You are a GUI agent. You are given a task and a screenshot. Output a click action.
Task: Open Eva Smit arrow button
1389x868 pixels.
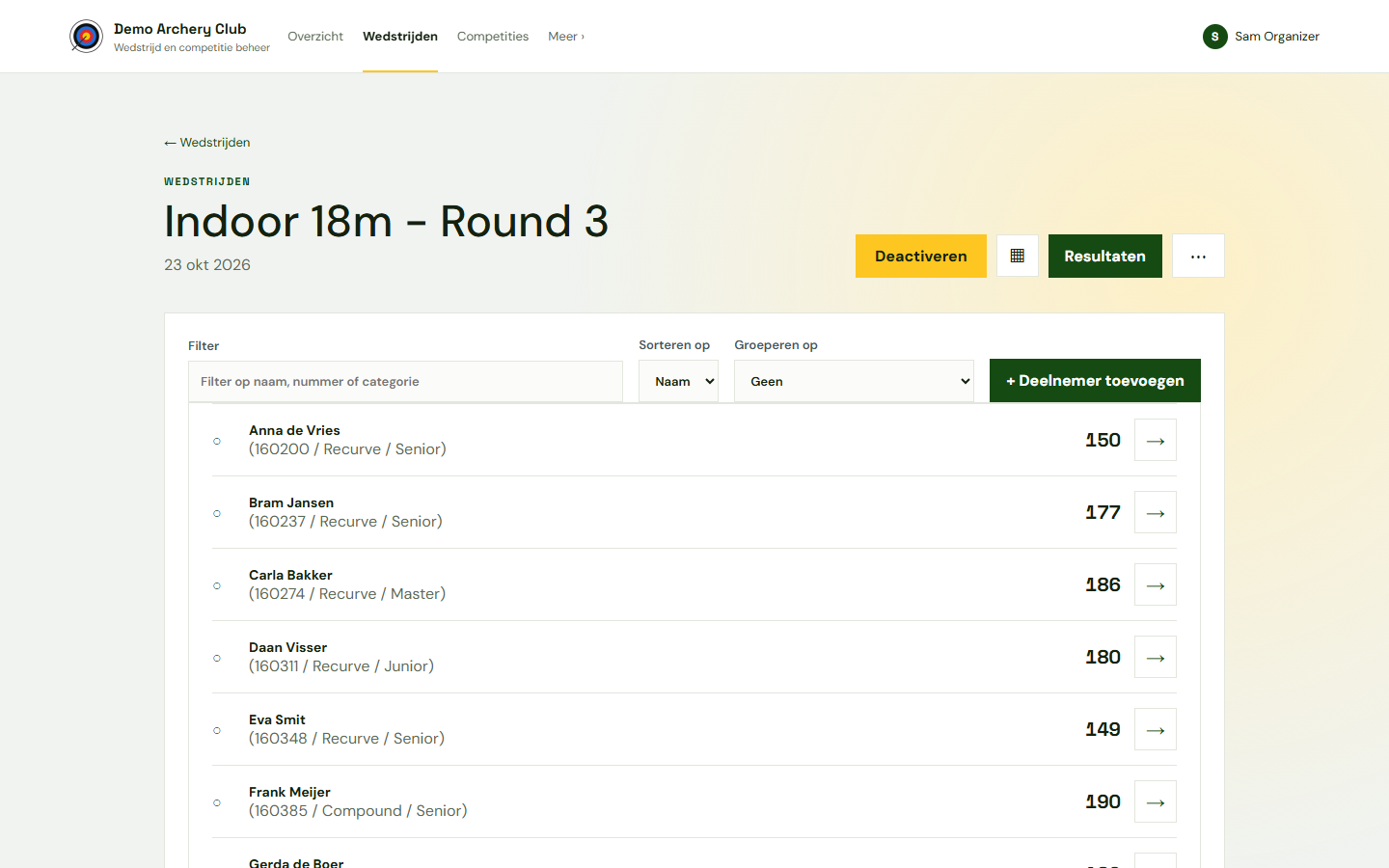(x=1156, y=729)
